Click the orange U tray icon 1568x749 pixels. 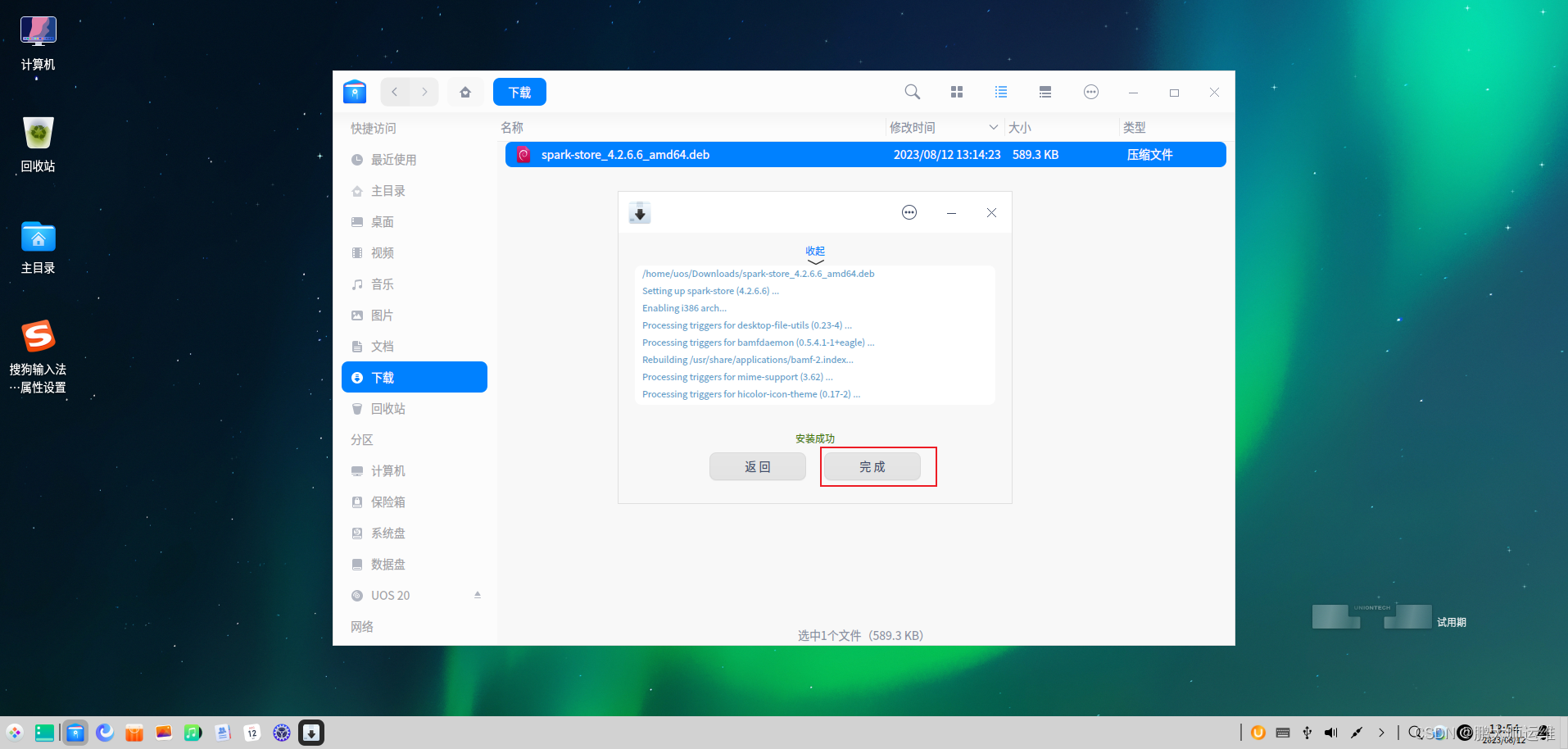1258,733
